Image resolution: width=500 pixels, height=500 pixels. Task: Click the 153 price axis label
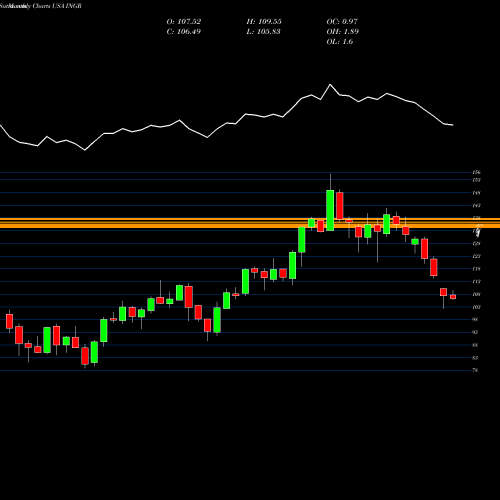(476, 180)
